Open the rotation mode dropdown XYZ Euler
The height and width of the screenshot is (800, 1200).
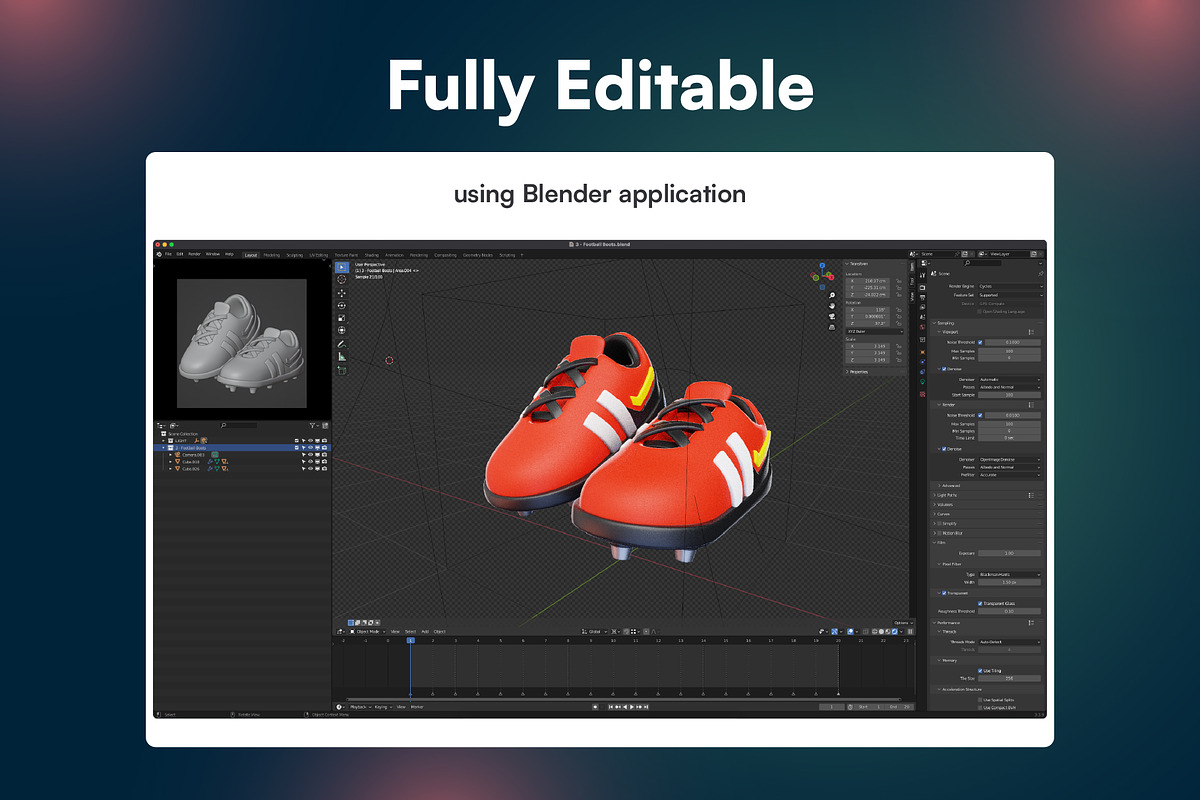tap(875, 332)
